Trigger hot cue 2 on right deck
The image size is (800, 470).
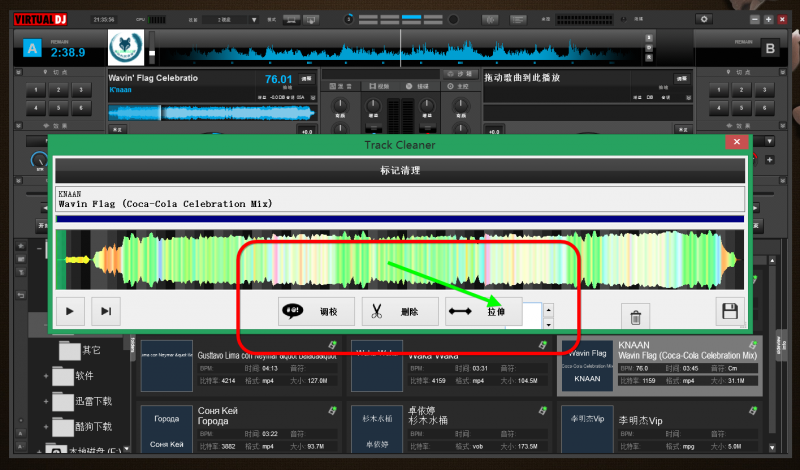[741, 90]
